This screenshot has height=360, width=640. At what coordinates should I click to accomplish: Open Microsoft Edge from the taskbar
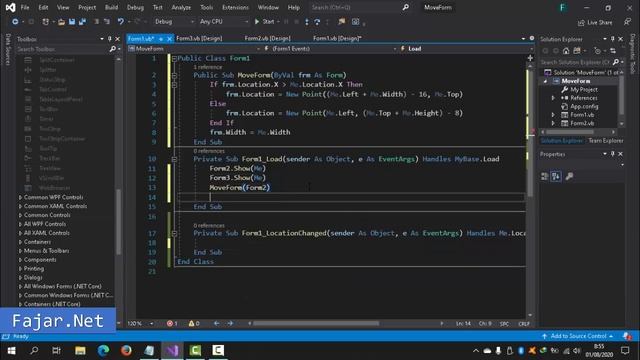point(103,351)
